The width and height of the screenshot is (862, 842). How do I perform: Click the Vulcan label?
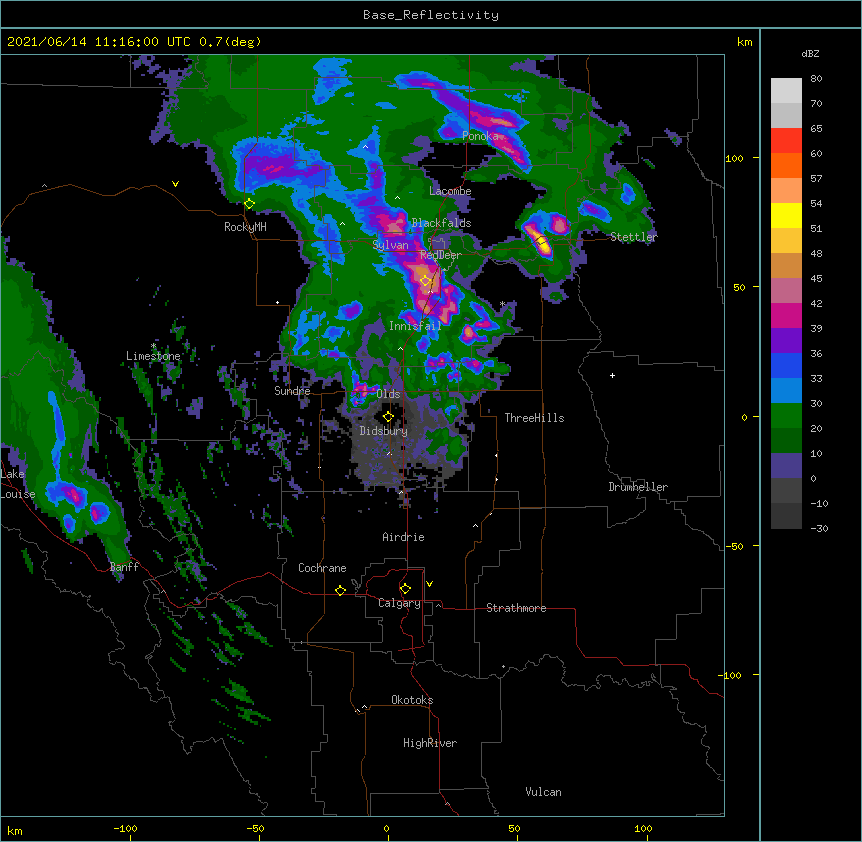click(543, 792)
